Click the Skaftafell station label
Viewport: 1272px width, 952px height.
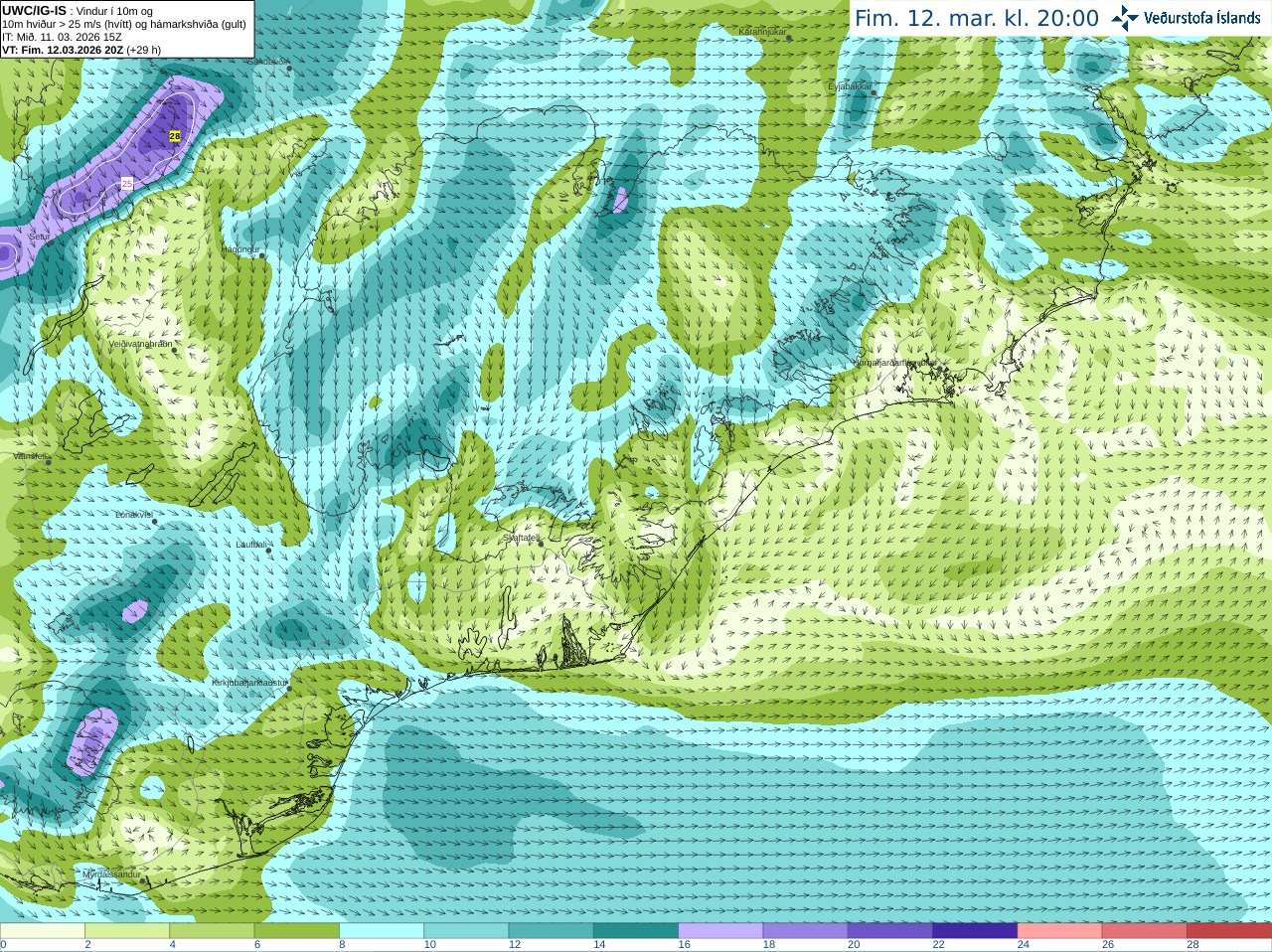521,538
